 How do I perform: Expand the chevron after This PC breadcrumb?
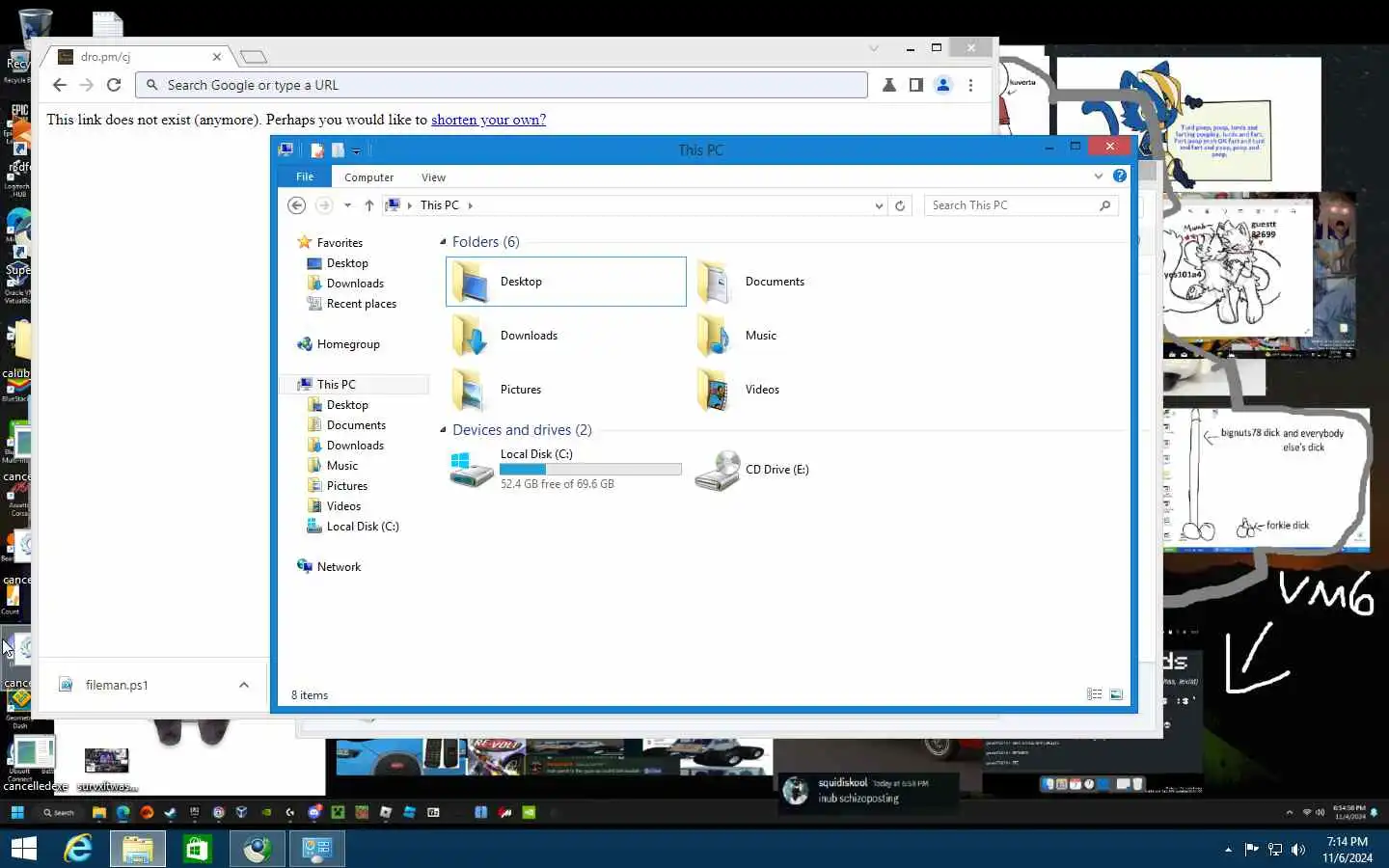click(x=470, y=205)
